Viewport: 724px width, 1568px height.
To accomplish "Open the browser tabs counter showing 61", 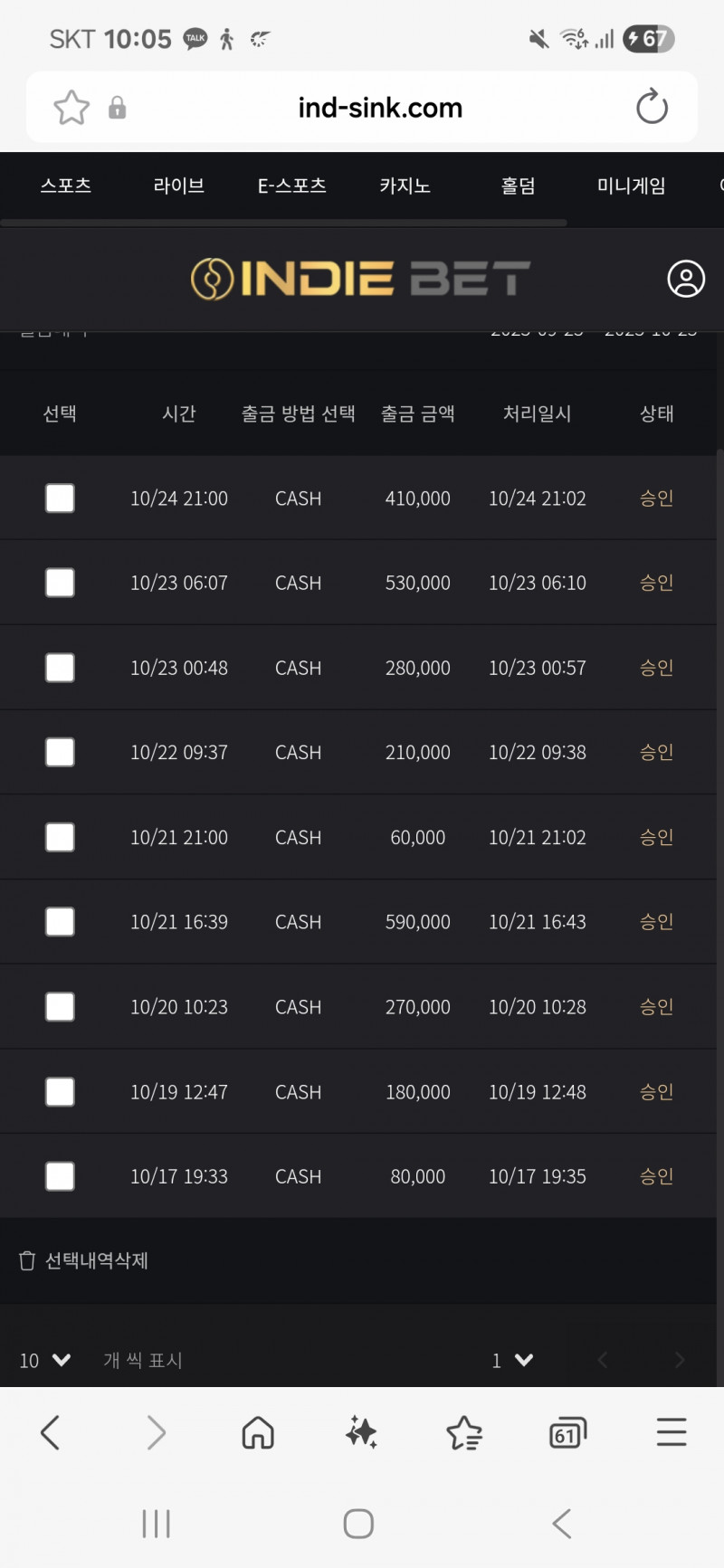I will point(567,1432).
